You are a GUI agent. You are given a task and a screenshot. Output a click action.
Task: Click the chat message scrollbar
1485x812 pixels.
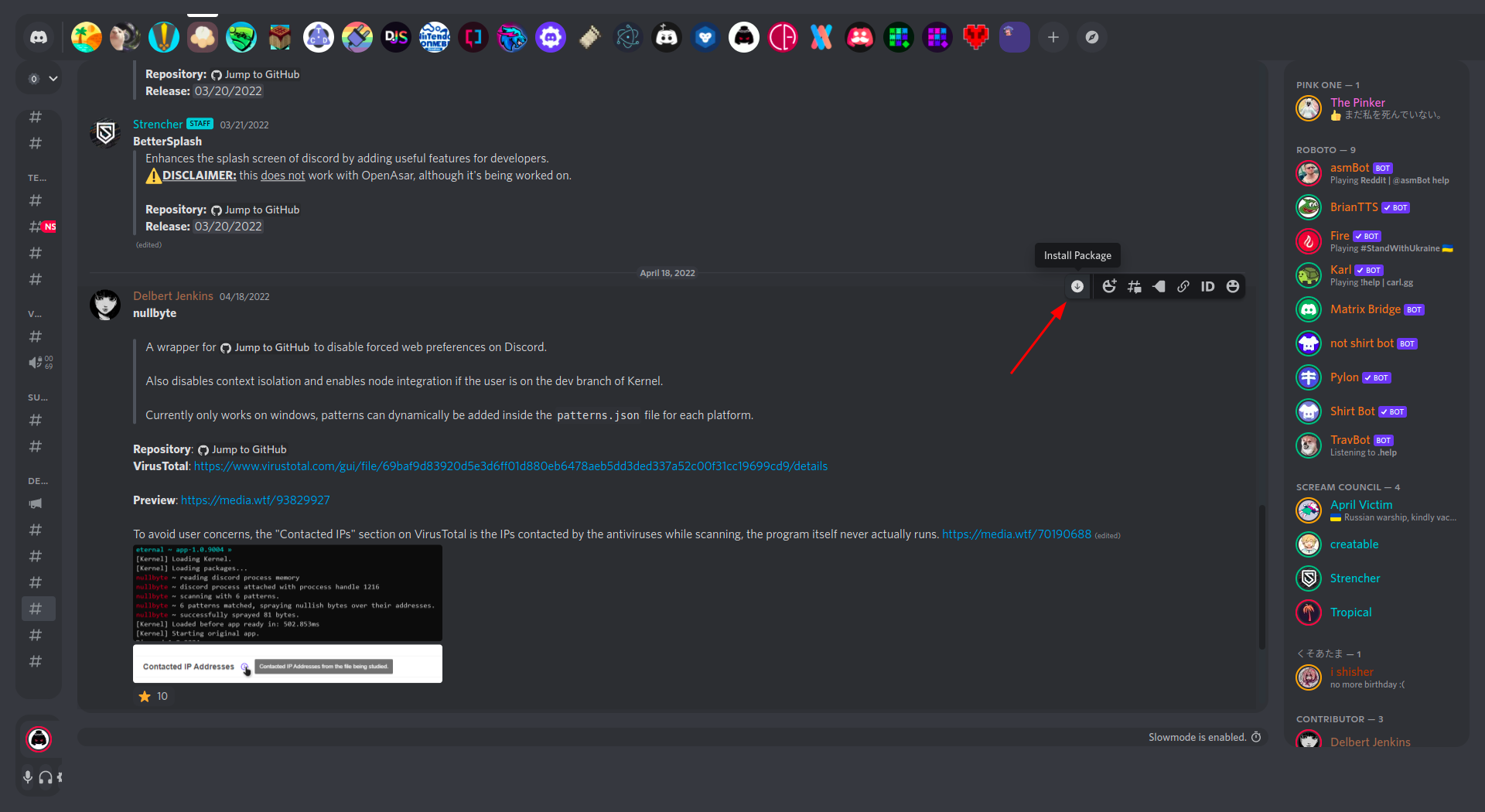click(x=1262, y=576)
